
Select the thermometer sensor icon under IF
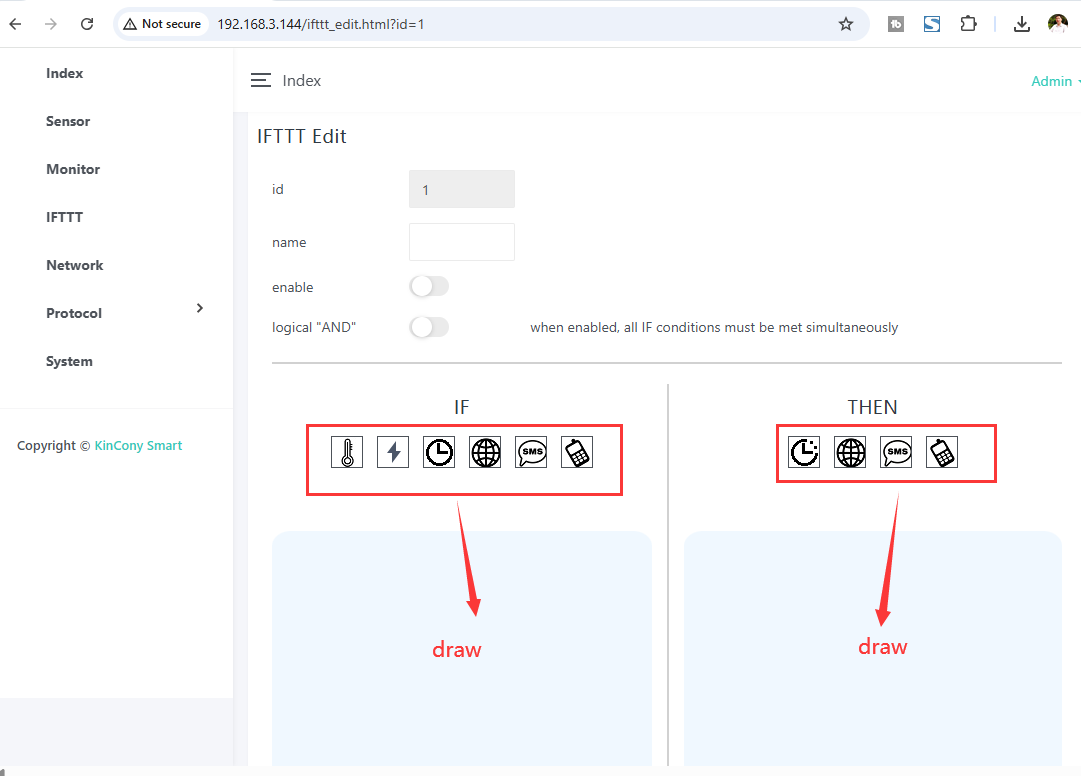click(347, 453)
